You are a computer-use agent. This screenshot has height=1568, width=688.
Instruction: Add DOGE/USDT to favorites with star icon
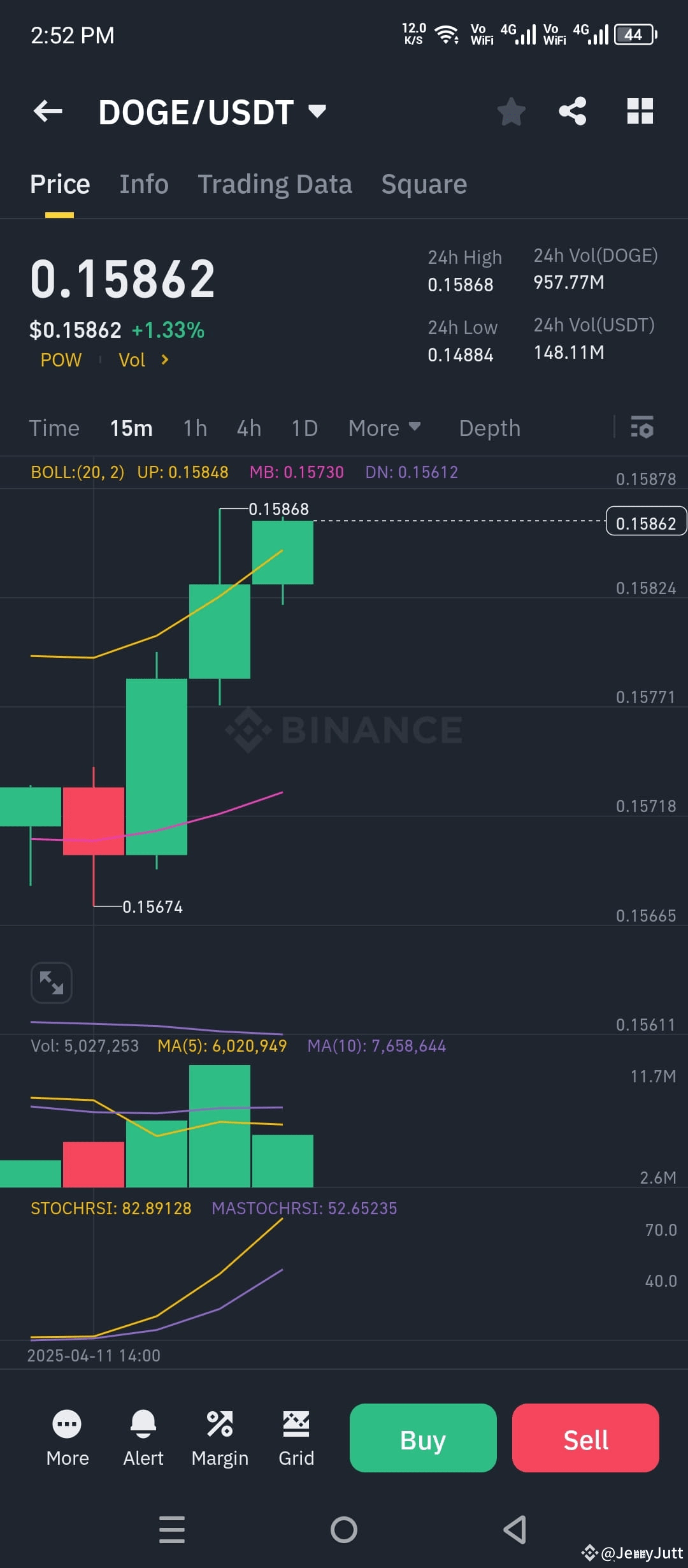tap(512, 112)
